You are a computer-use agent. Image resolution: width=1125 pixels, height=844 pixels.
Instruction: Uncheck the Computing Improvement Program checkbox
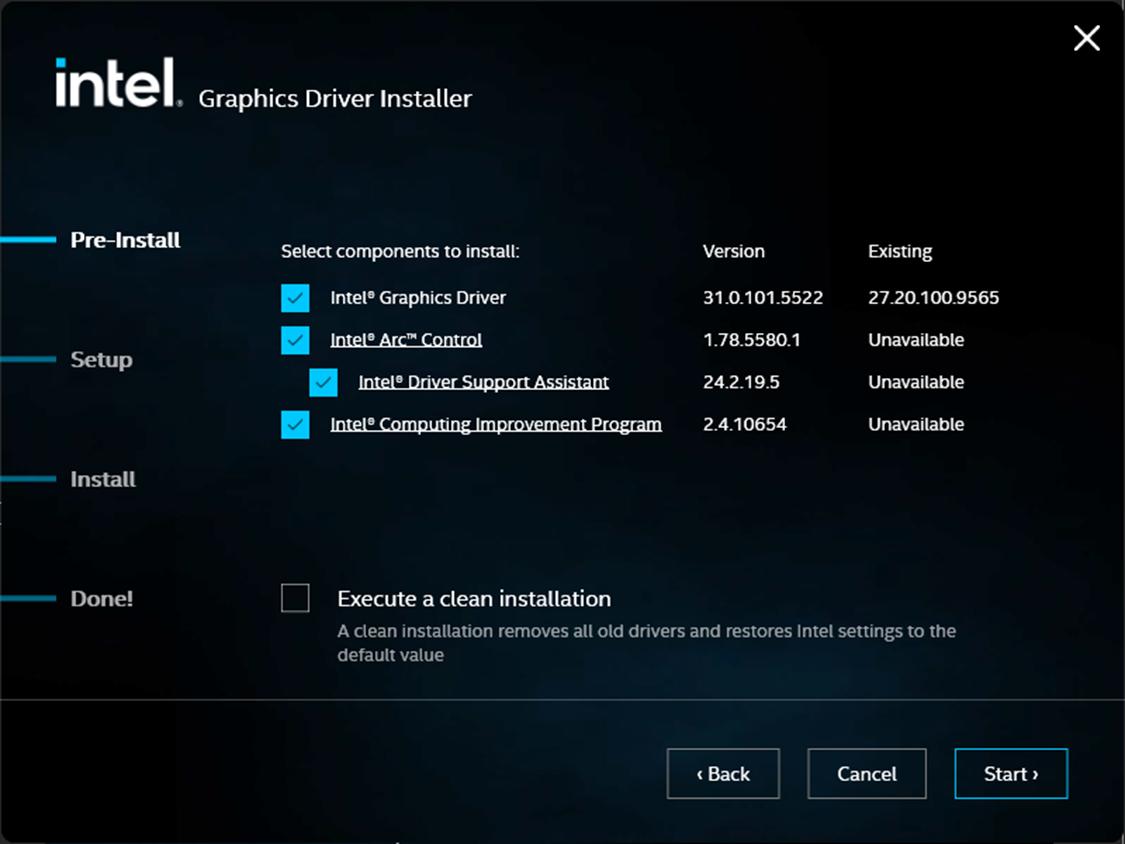click(295, 424)
